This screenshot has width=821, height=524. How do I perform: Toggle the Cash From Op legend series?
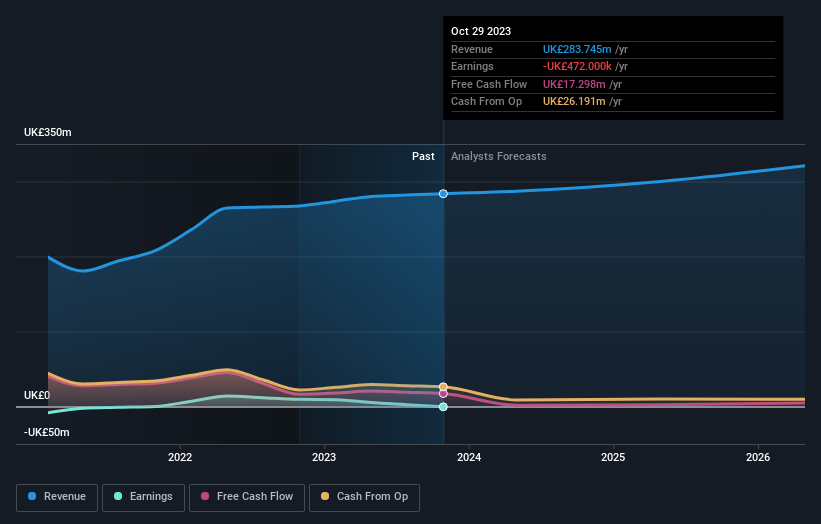coord(364,497)
